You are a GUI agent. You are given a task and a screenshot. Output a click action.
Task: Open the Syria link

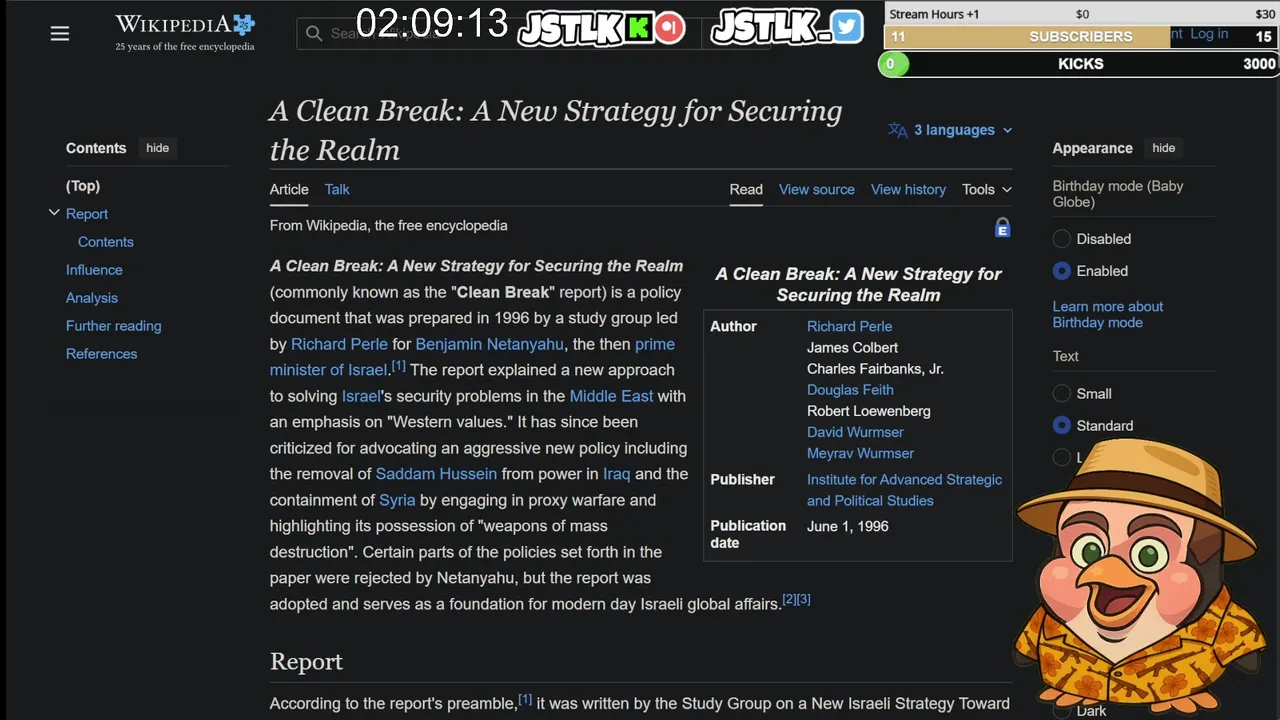click(397, 500)
